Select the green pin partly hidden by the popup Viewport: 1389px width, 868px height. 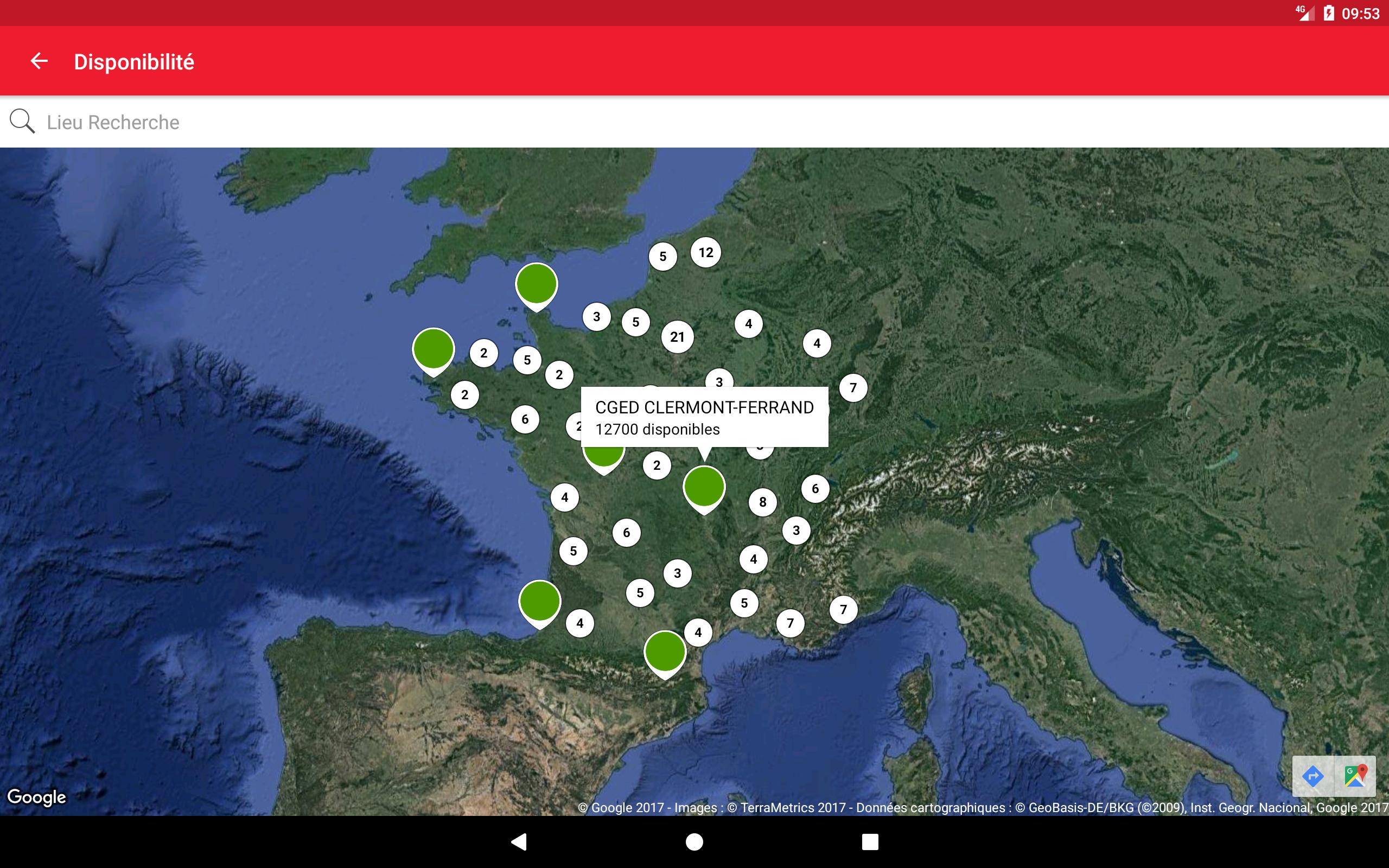[x=604, y=461]
